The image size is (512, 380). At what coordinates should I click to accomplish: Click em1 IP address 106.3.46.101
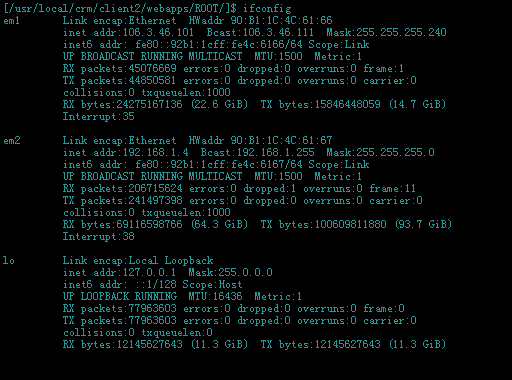coord(158,32)
